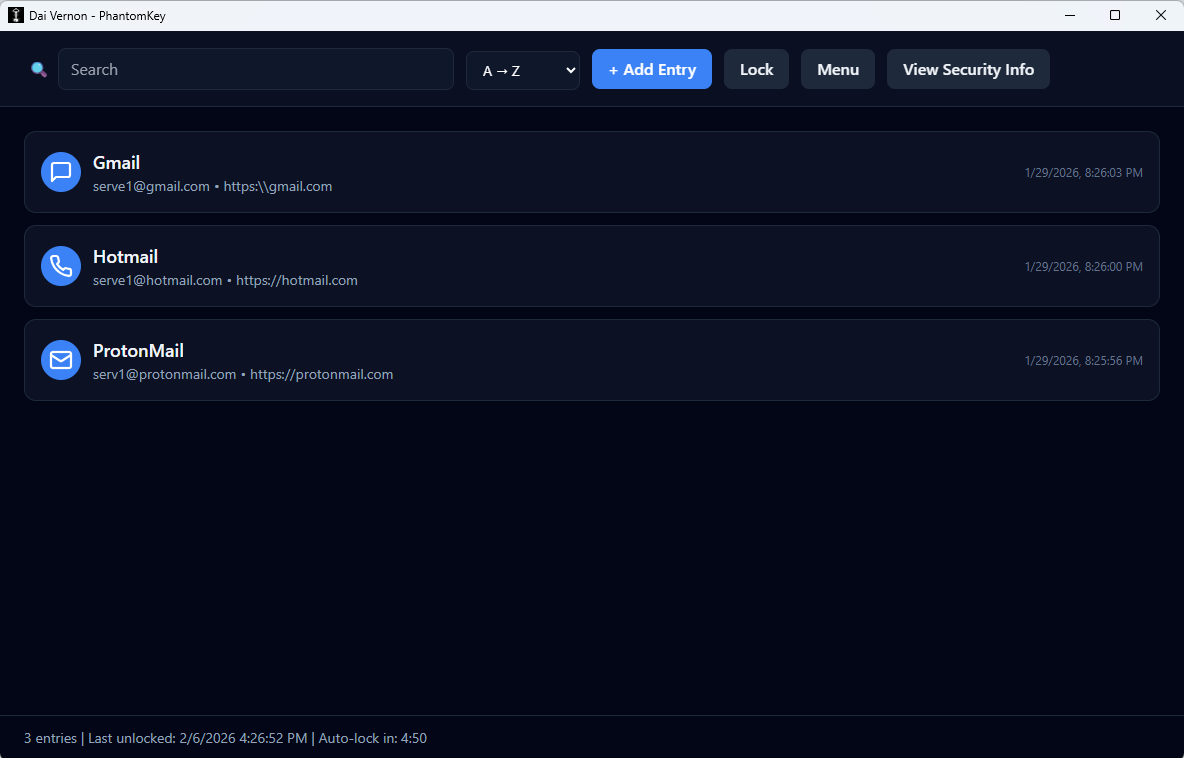View Security Info
This screenshot has height=758, width=1184.
[967, 69]
